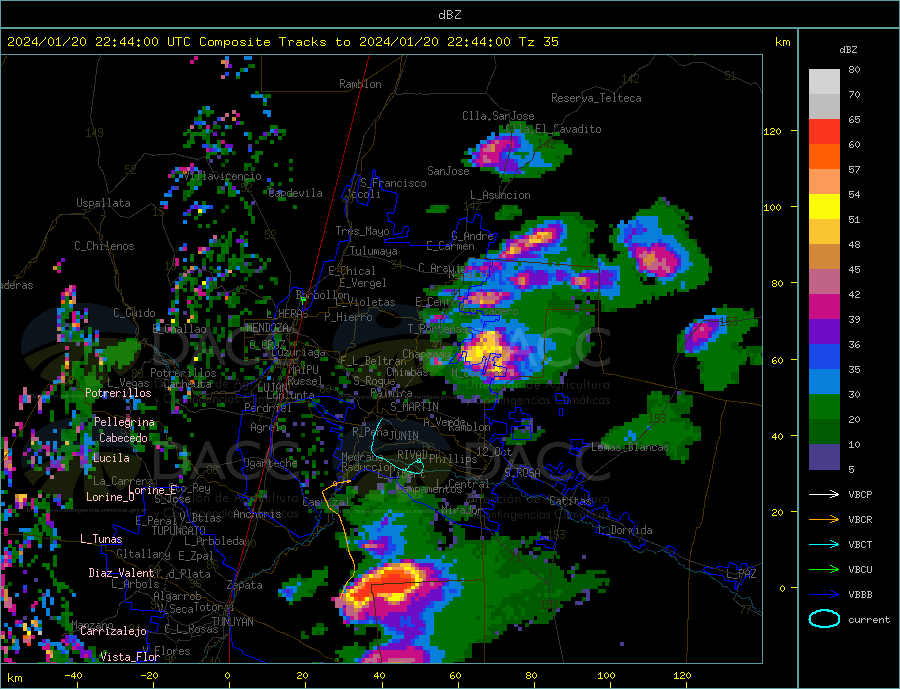Click the Reserva_Telteca label
This screenshot has width=900, height=689.
point(596,98)
